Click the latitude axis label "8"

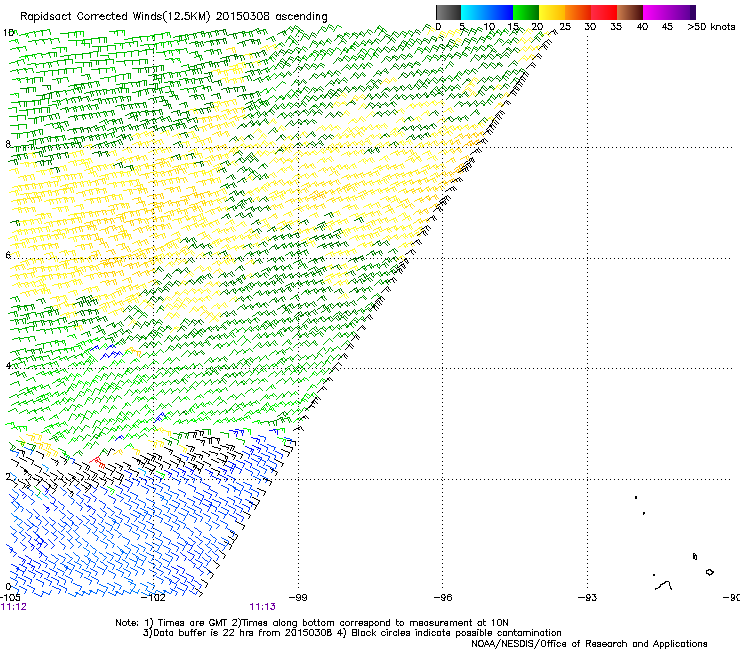(8, 144)
